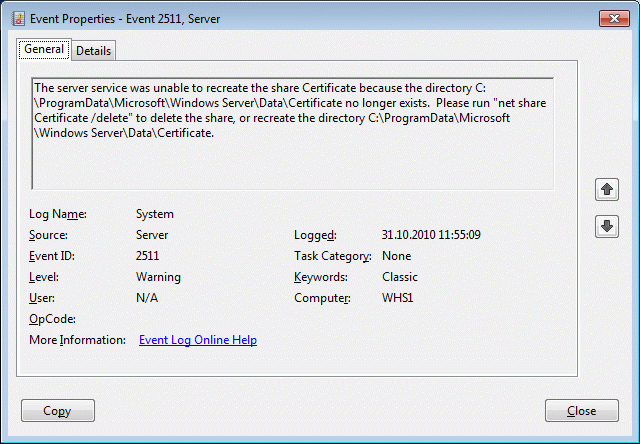Click the Event ID value 2511
This screenshot has height=444, width=640.
tap(147, 256)
